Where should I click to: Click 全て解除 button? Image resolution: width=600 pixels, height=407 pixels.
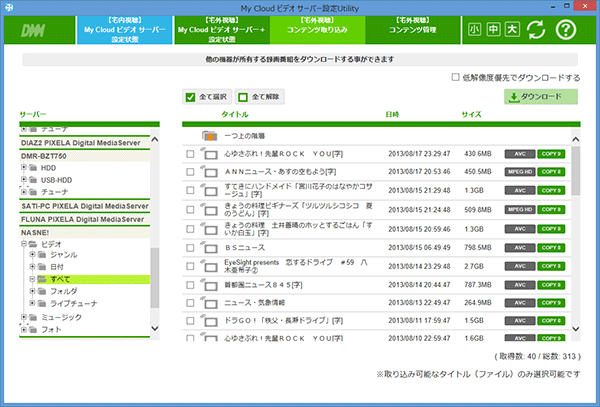click(x=259, y=97)
